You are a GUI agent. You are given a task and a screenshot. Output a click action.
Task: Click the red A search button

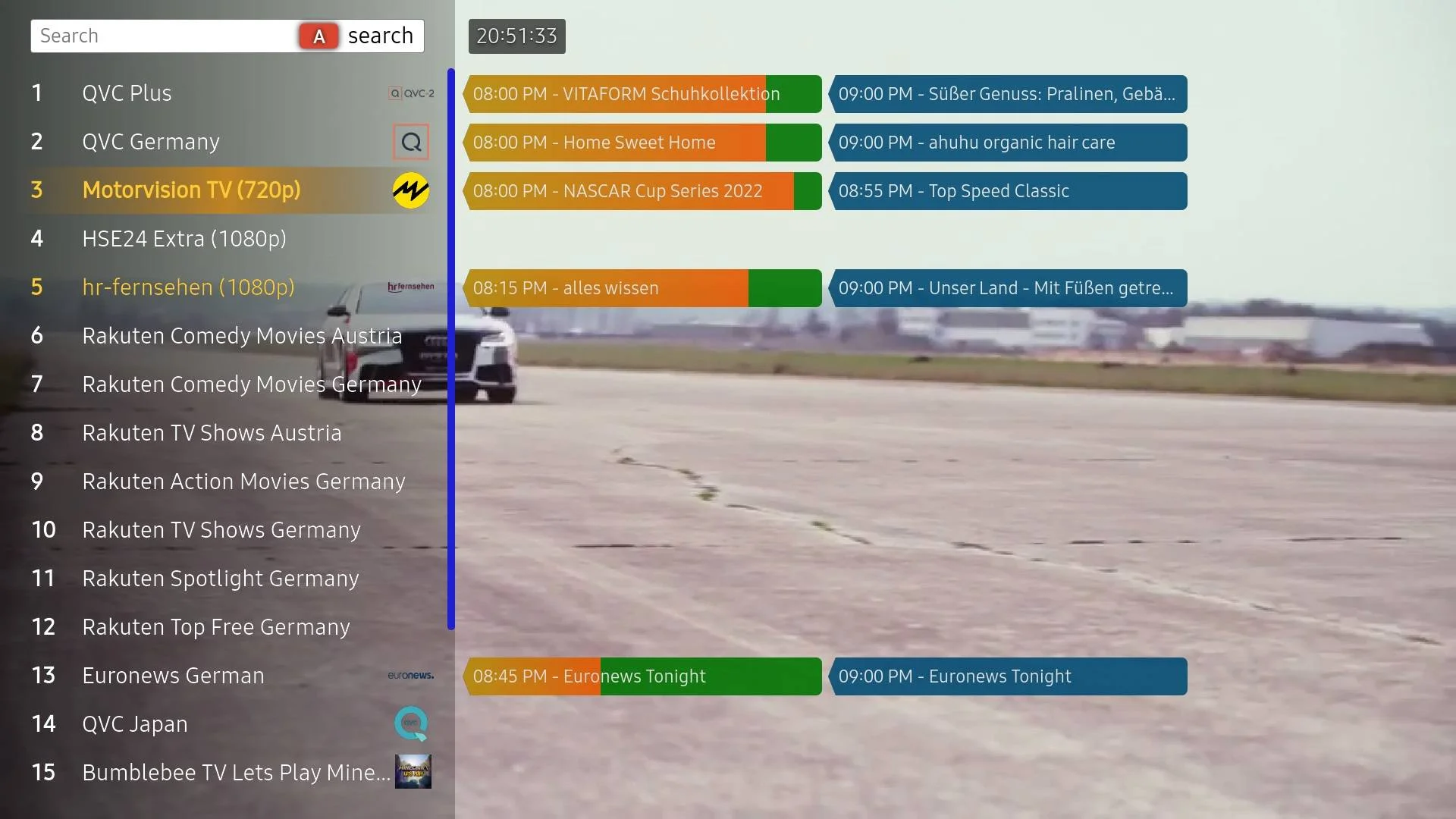[x=319, y=36]
